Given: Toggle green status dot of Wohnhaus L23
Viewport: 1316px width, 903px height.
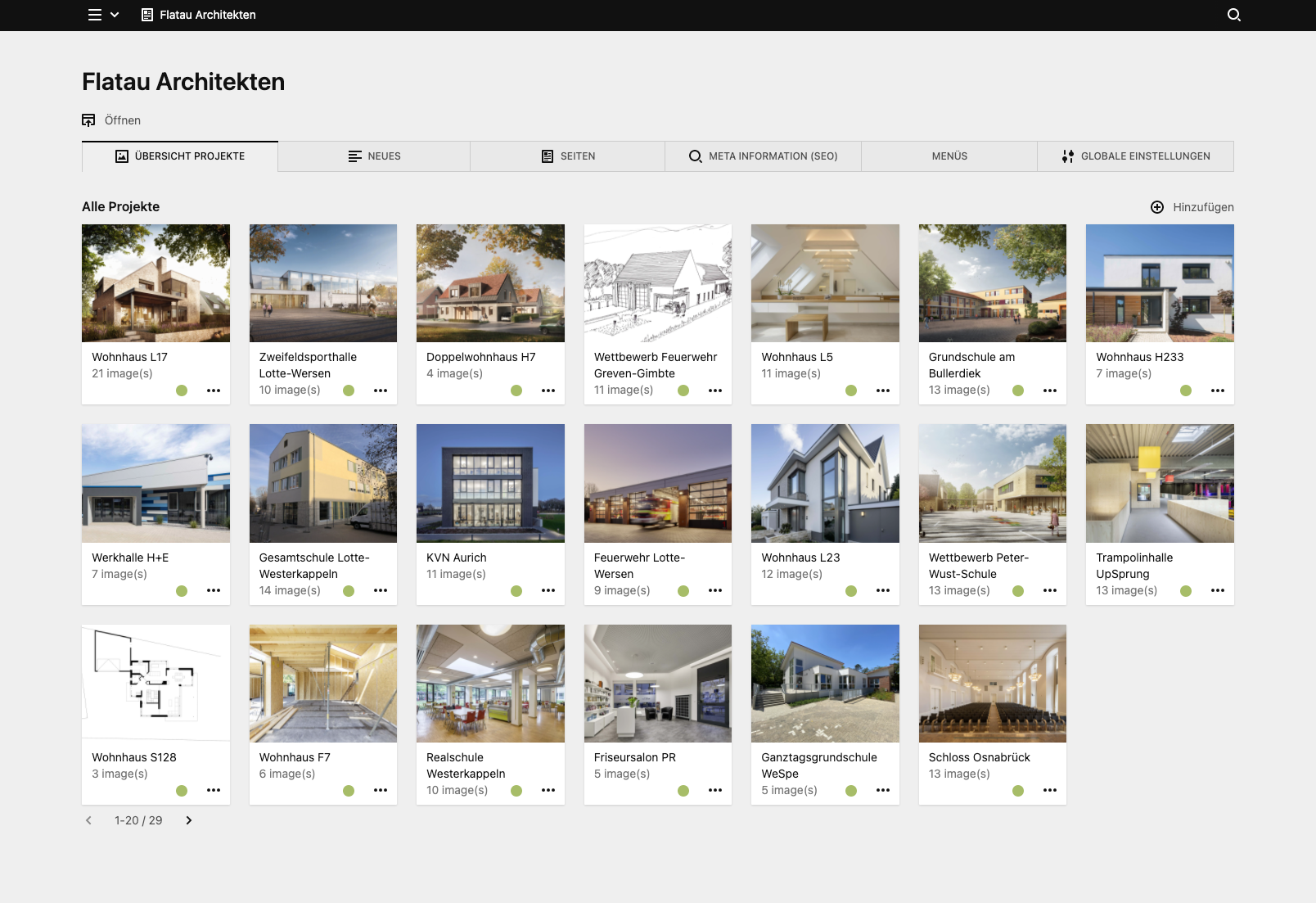Looking at the screenshot, I should click(851, 591).
